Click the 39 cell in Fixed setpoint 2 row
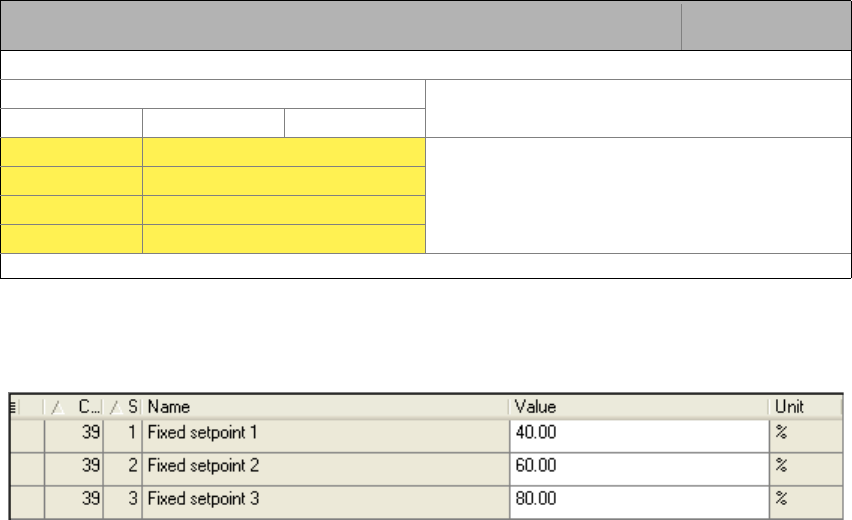 74,469
